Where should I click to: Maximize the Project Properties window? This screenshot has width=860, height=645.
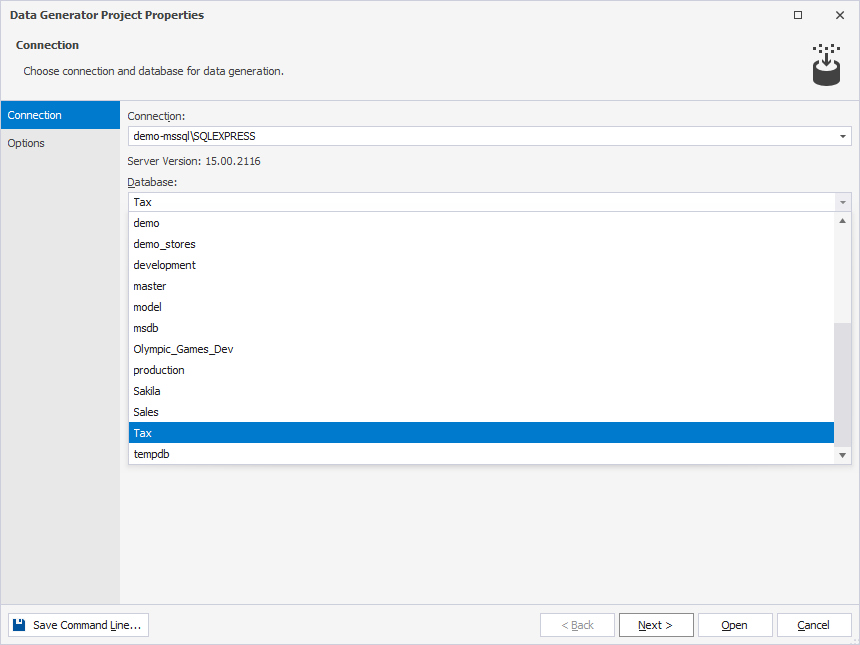pos(798,15)
